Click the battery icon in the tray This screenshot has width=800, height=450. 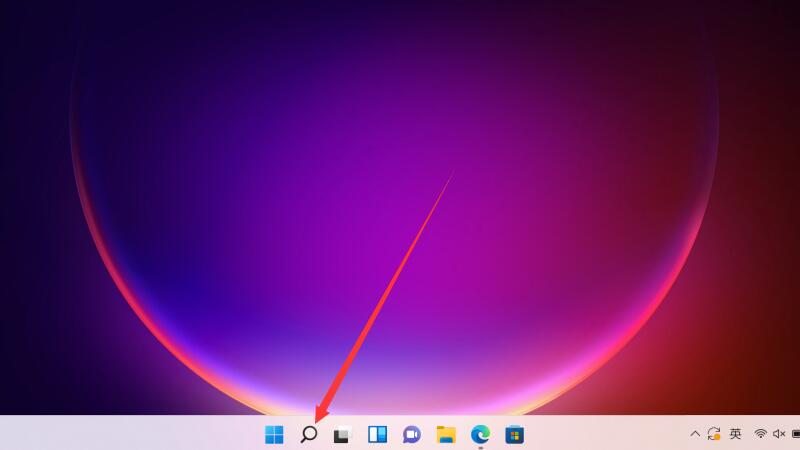tap(796, 434)
